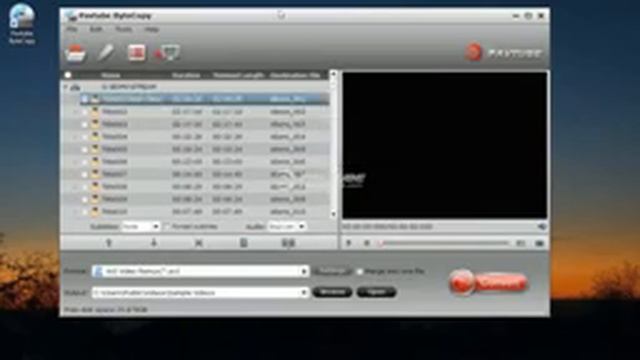Click the film icon of the title 02 row

click(95, 111)
